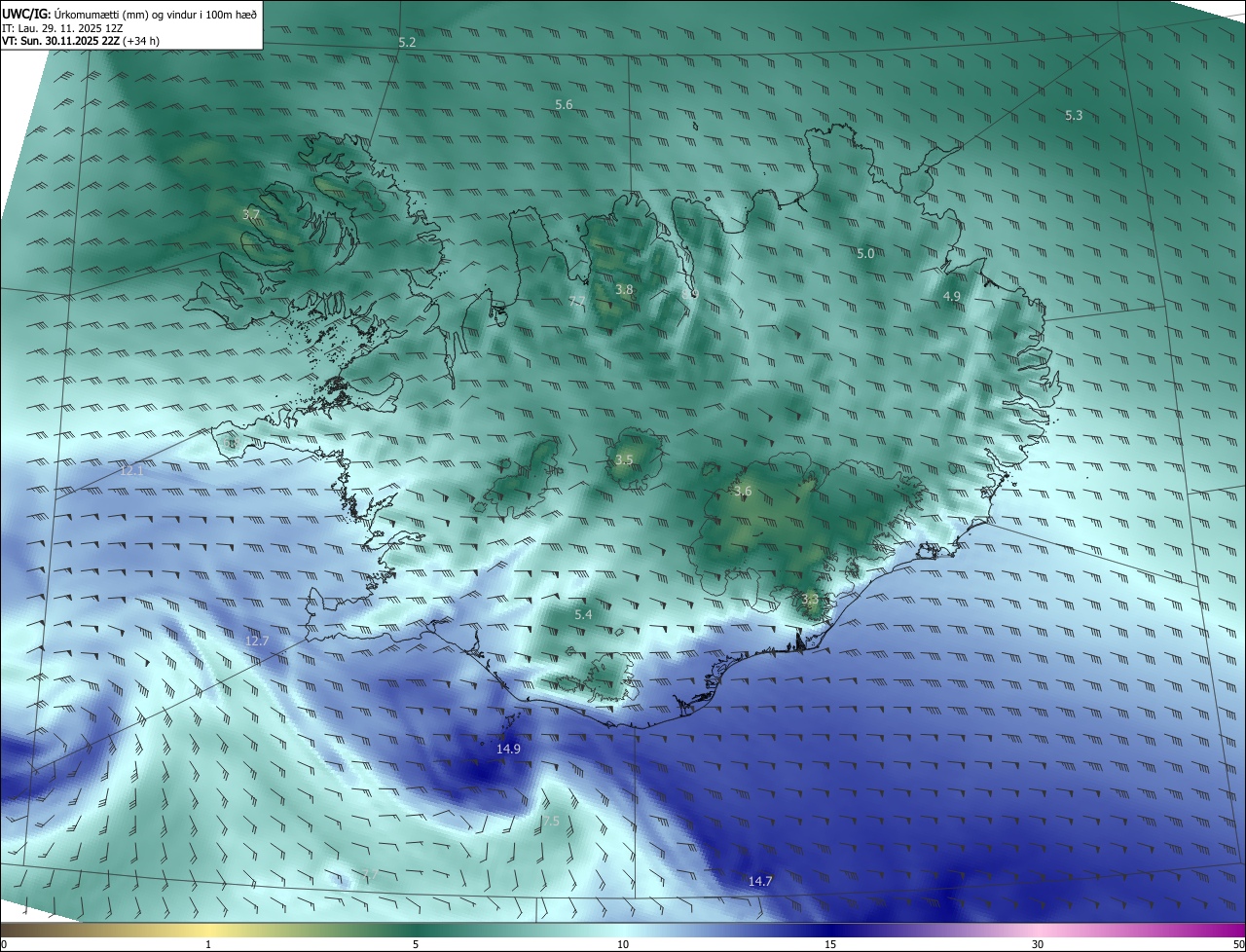Click the colorbar tick label "15"

(x=830, y=944)
